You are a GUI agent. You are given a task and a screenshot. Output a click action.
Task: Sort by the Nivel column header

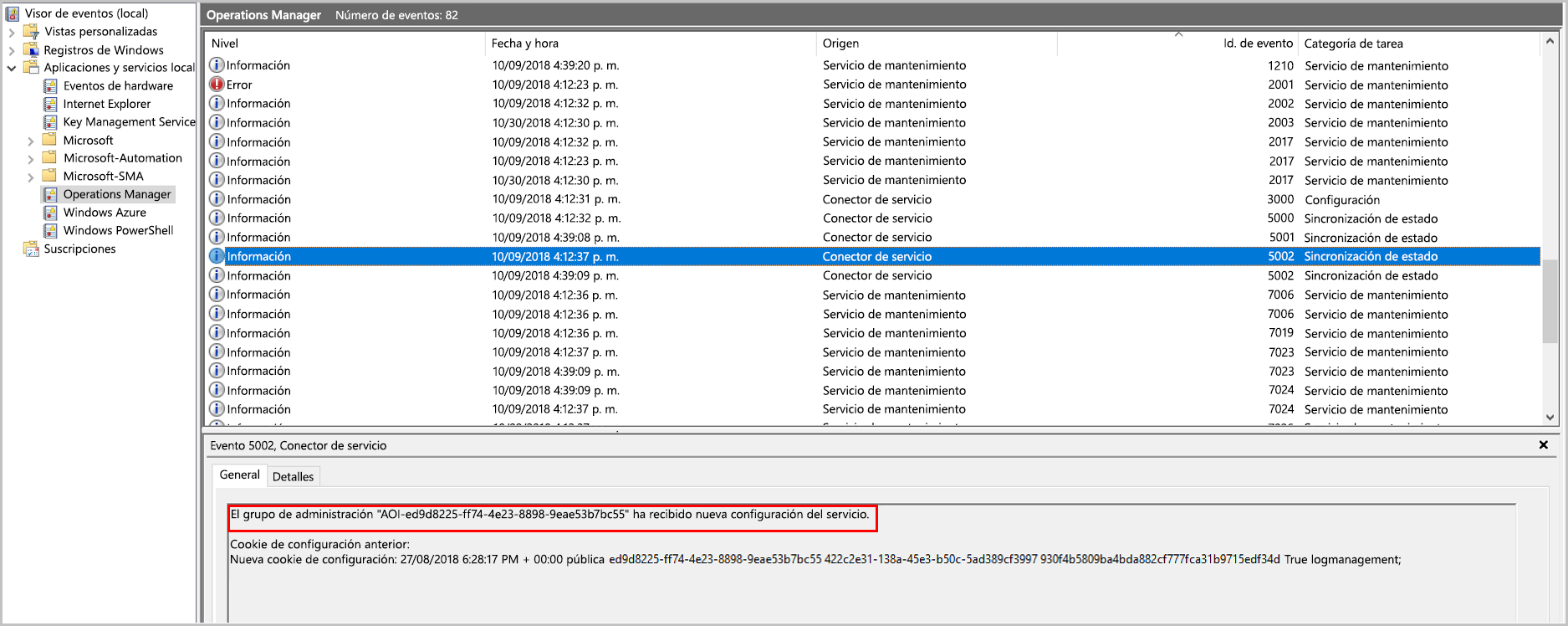click(x=345, y=44)
